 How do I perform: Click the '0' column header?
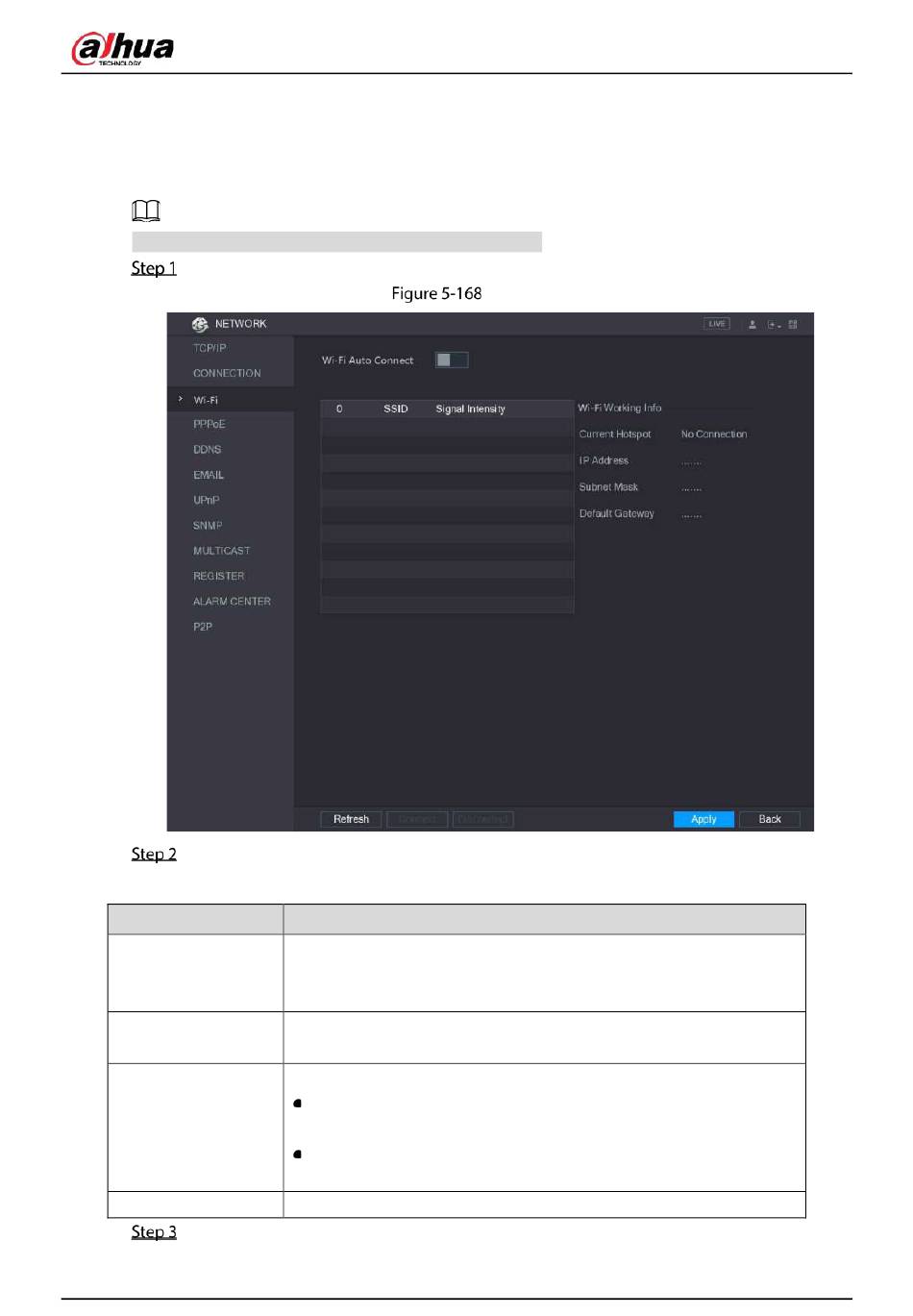[339, 409]
